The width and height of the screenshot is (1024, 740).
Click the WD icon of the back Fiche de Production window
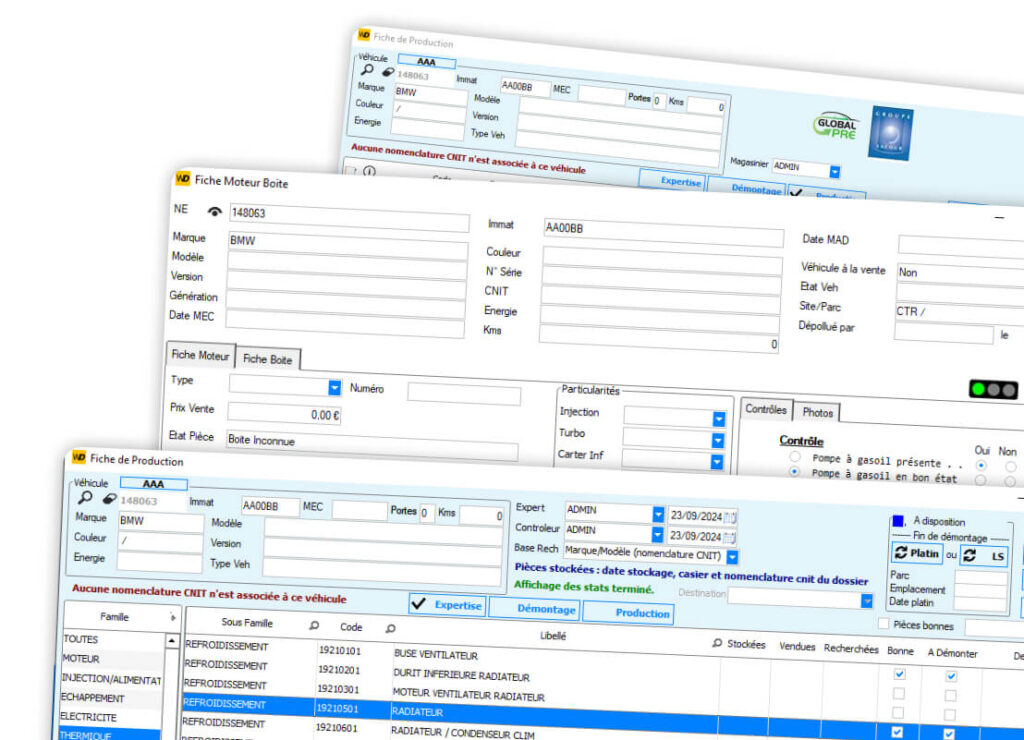click(364, 35)
